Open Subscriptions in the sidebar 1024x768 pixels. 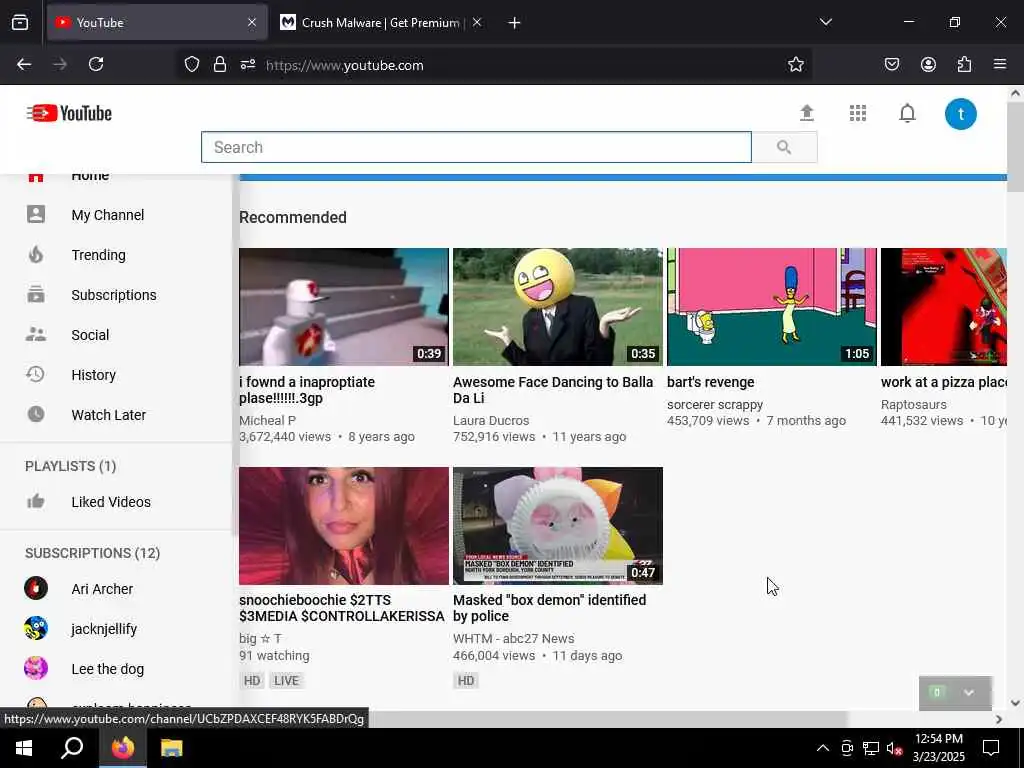pyautogui.click(x=114, y=295)
